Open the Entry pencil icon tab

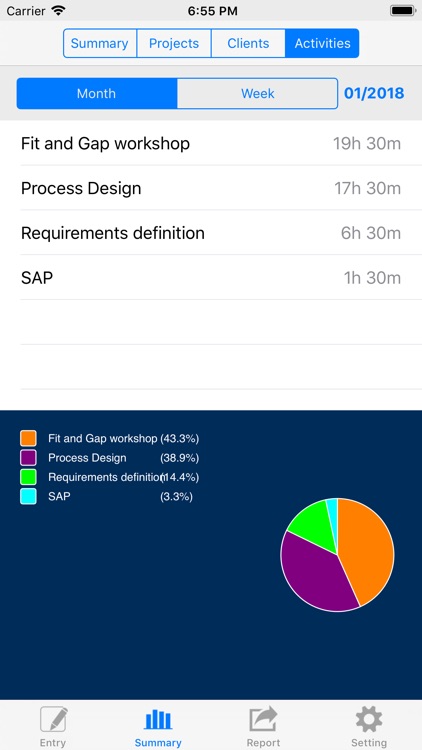[53, 720]
